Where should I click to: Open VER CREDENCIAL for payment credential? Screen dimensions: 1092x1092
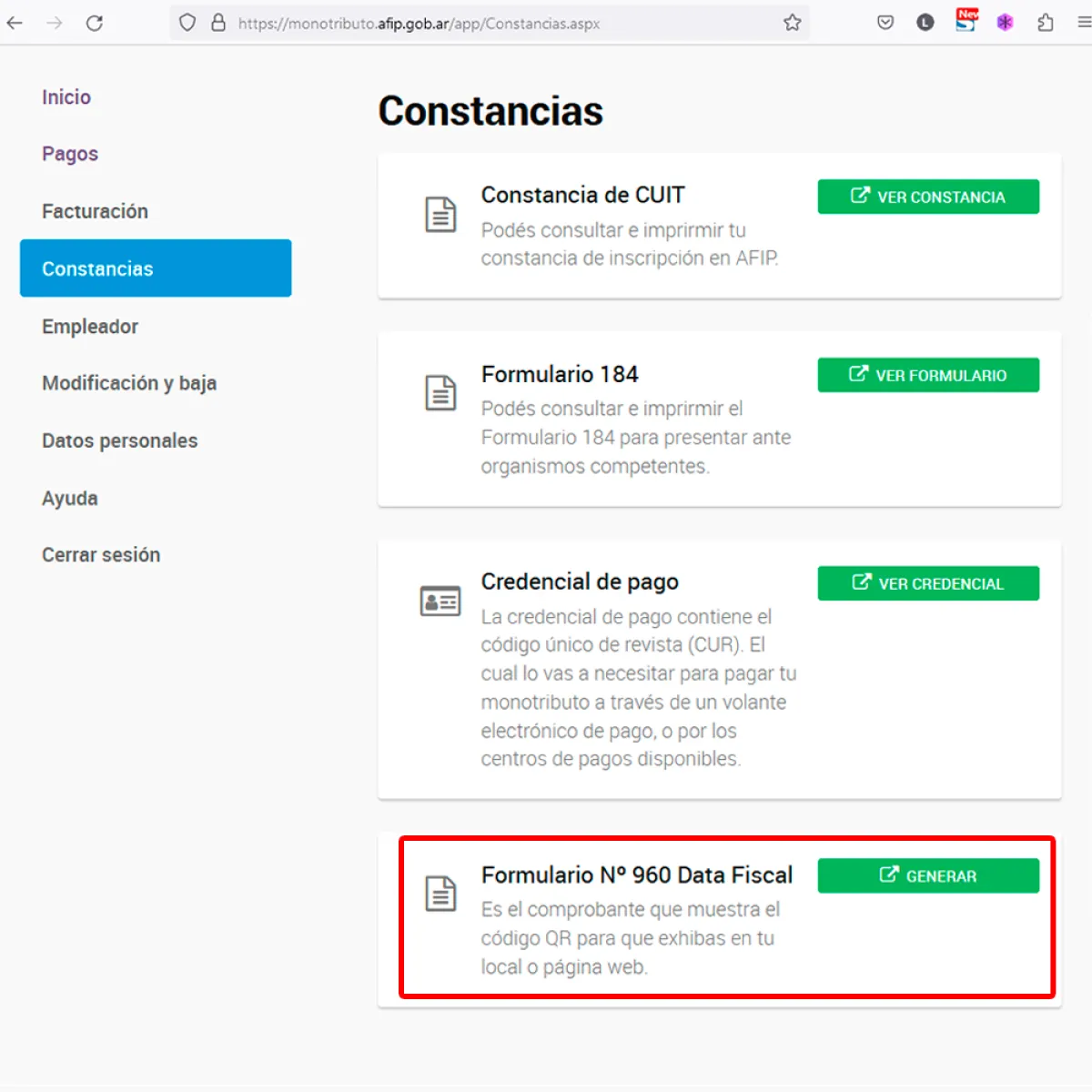(x=928, y=583)
